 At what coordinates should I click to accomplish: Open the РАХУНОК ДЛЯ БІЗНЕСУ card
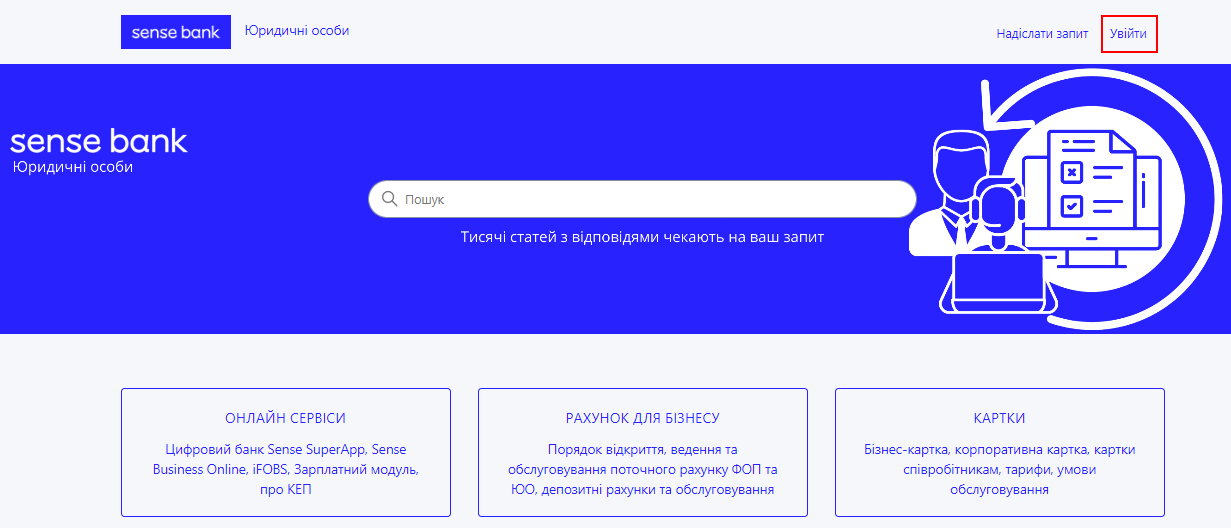pos(643,452)
